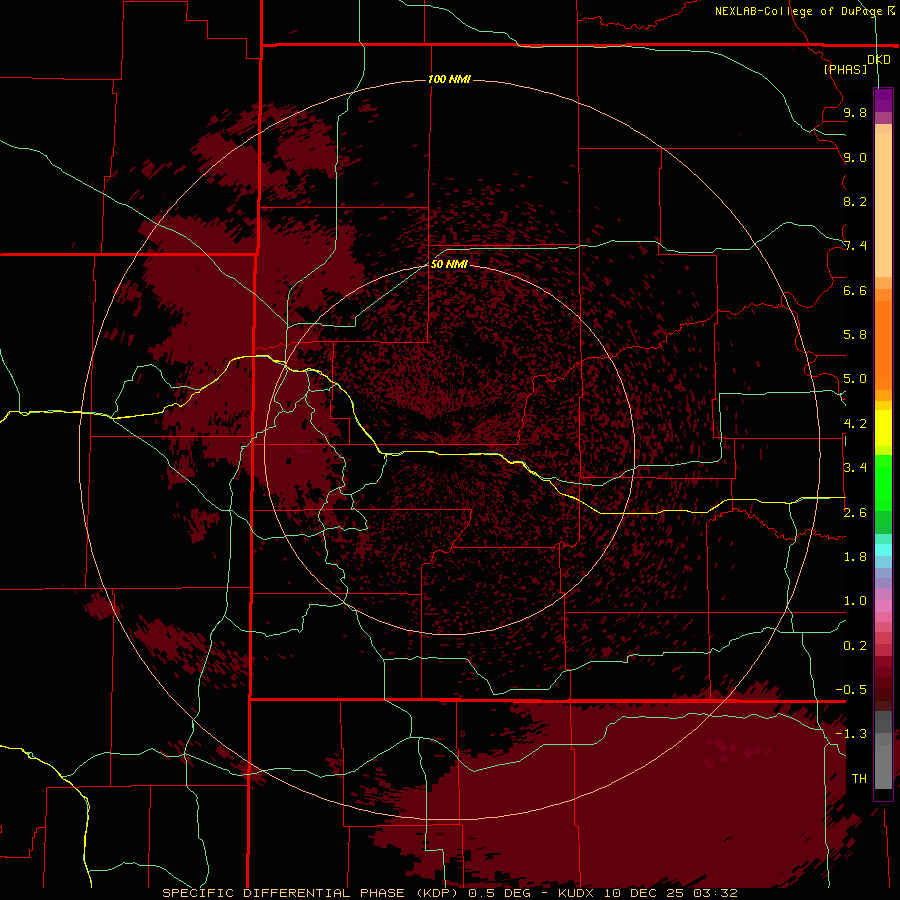Click the [PHAS] legend unit label

845,69
